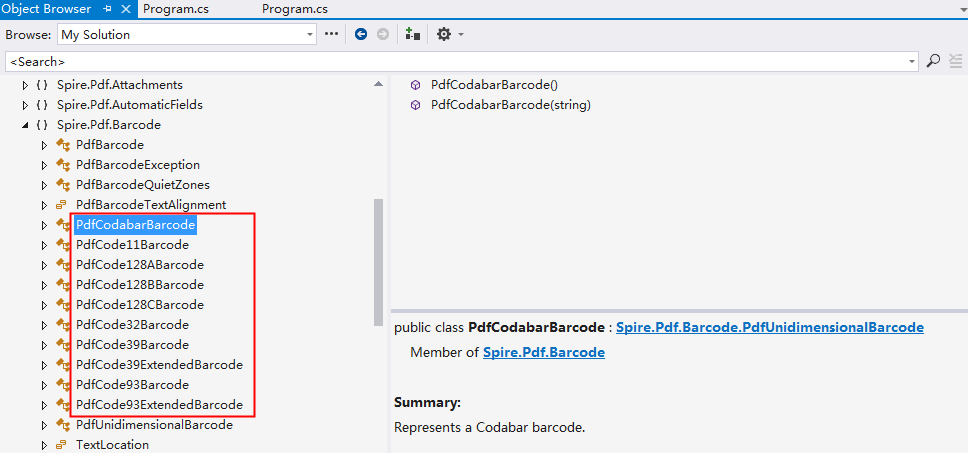Expand the PdfCode39ExtendedBarcode node
Viewport: 968px width, 453px height.
click(x=44, y=365)
